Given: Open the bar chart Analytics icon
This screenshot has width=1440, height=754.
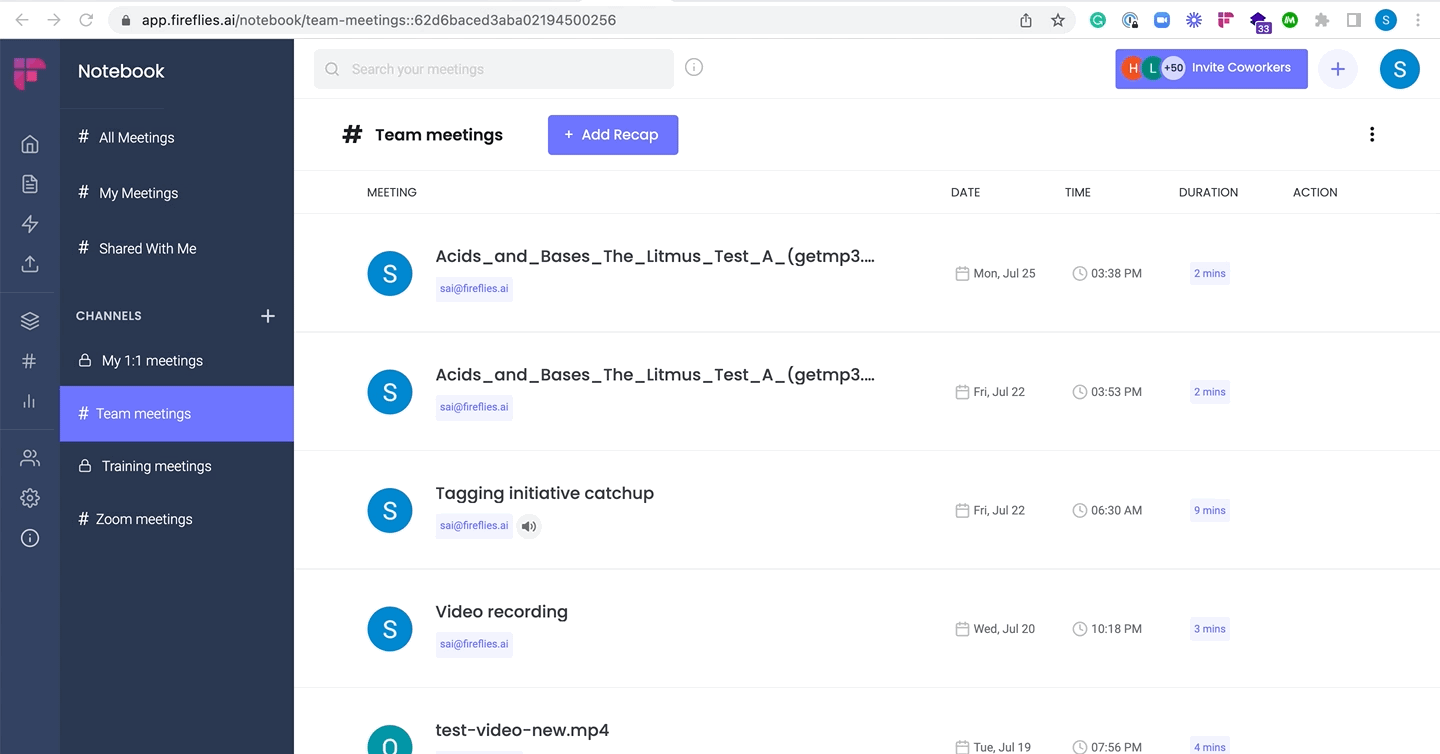Looking at the screenshot, I should tap(30, 401).
